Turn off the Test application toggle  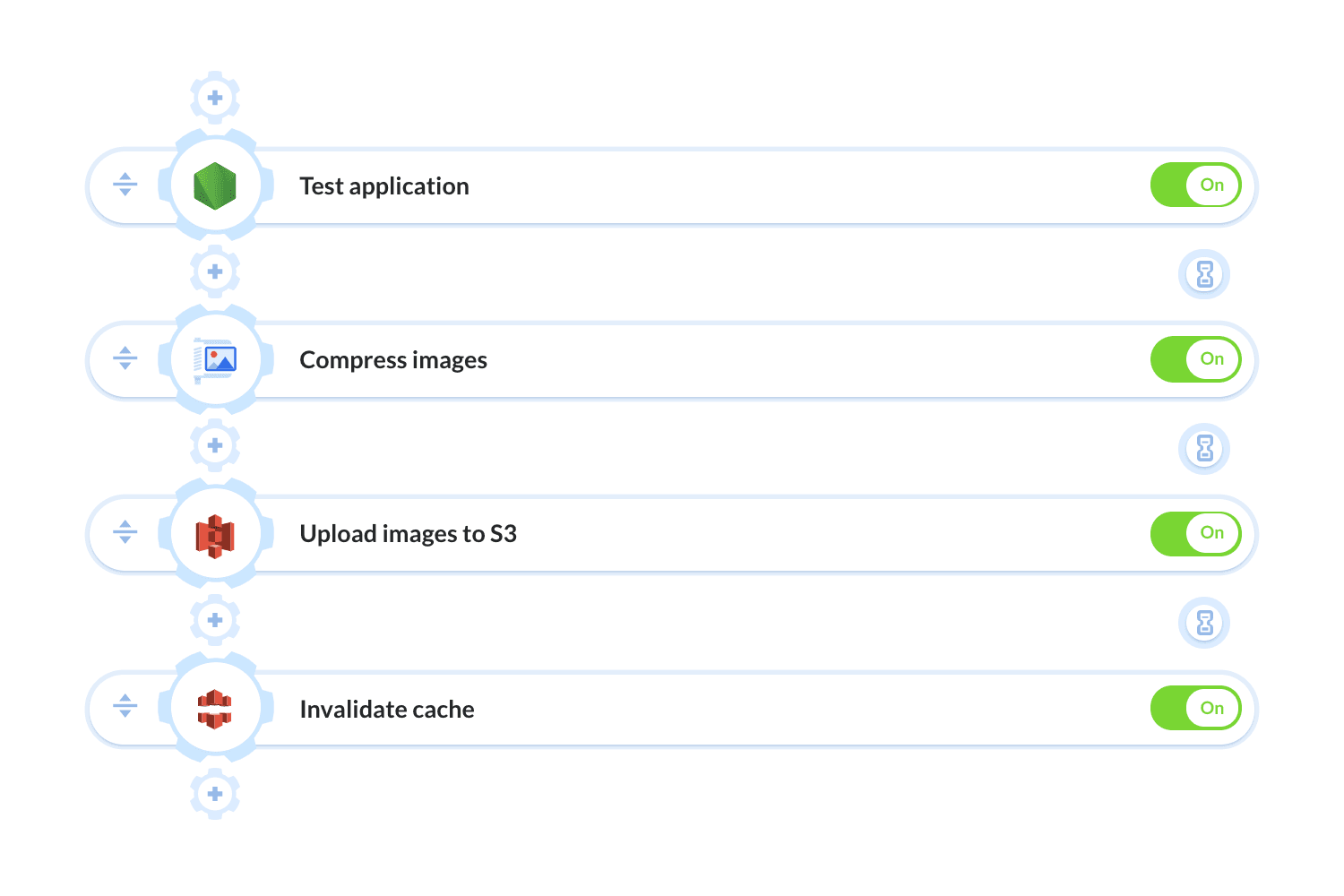(1195, 185)
